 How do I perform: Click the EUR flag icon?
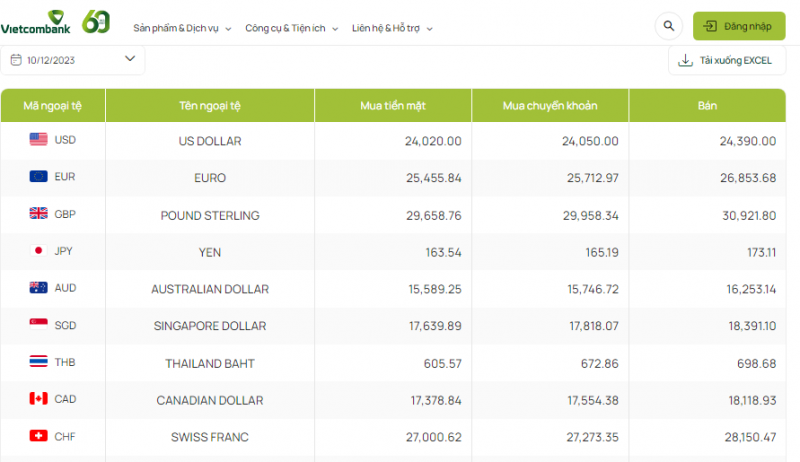point(39,177)
